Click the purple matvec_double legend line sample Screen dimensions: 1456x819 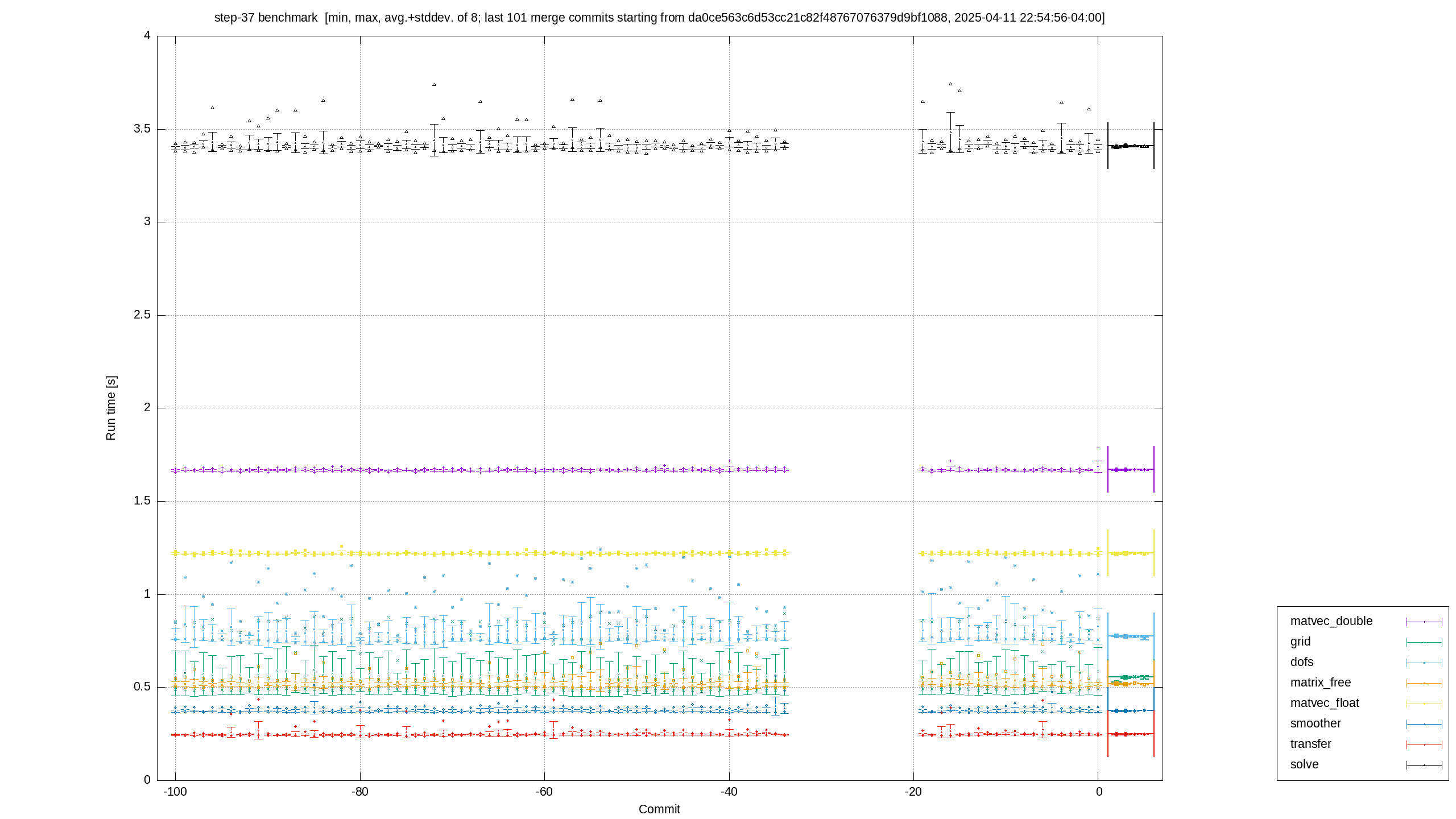pos(1424,622)
